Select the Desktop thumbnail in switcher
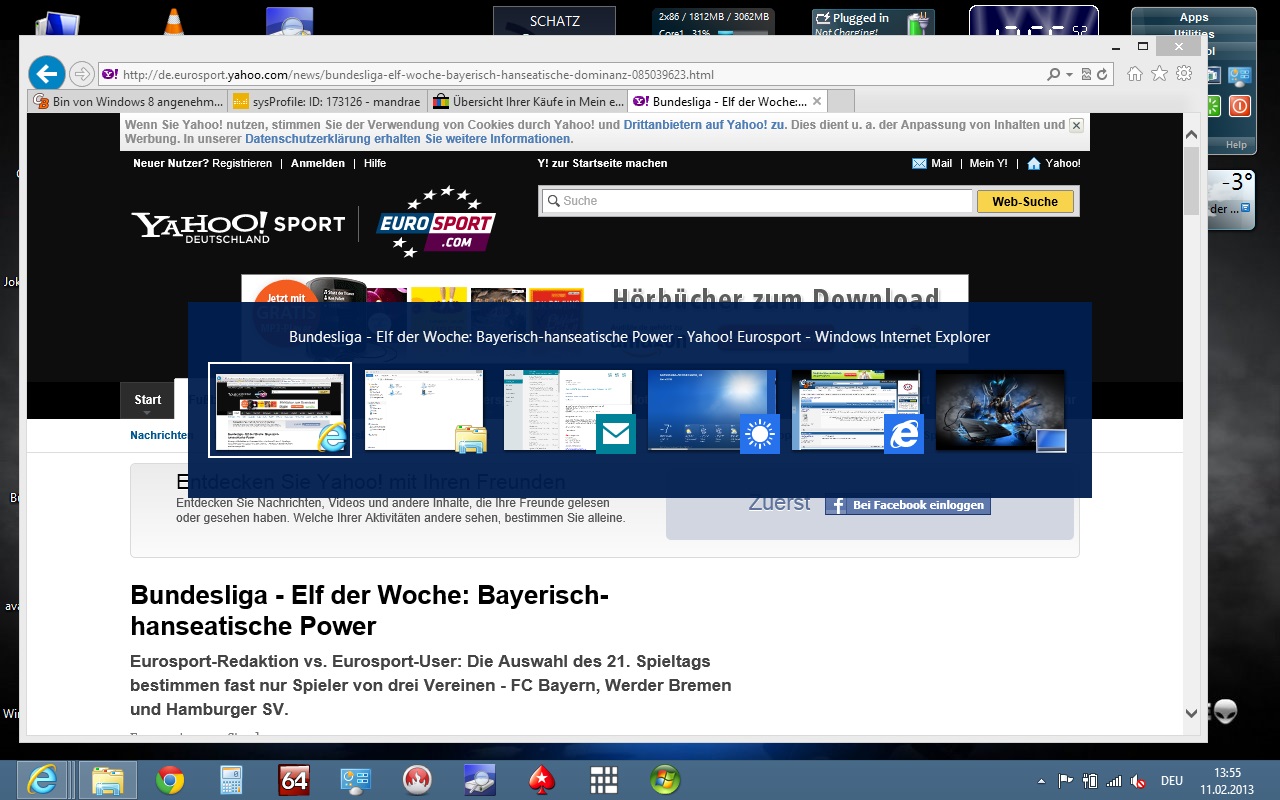Viewport: 1280px width, 800px height. (x=1000, y=410)
